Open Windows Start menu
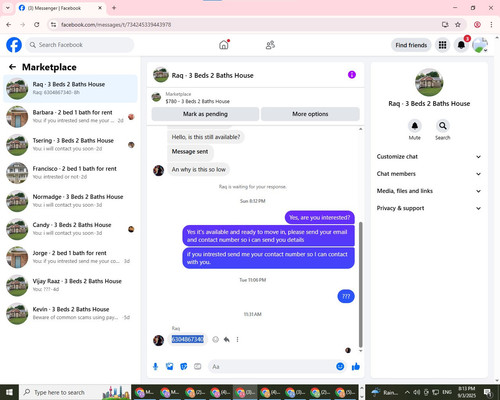500x400 pixels. pyautogui.click(x=9, y=392)
